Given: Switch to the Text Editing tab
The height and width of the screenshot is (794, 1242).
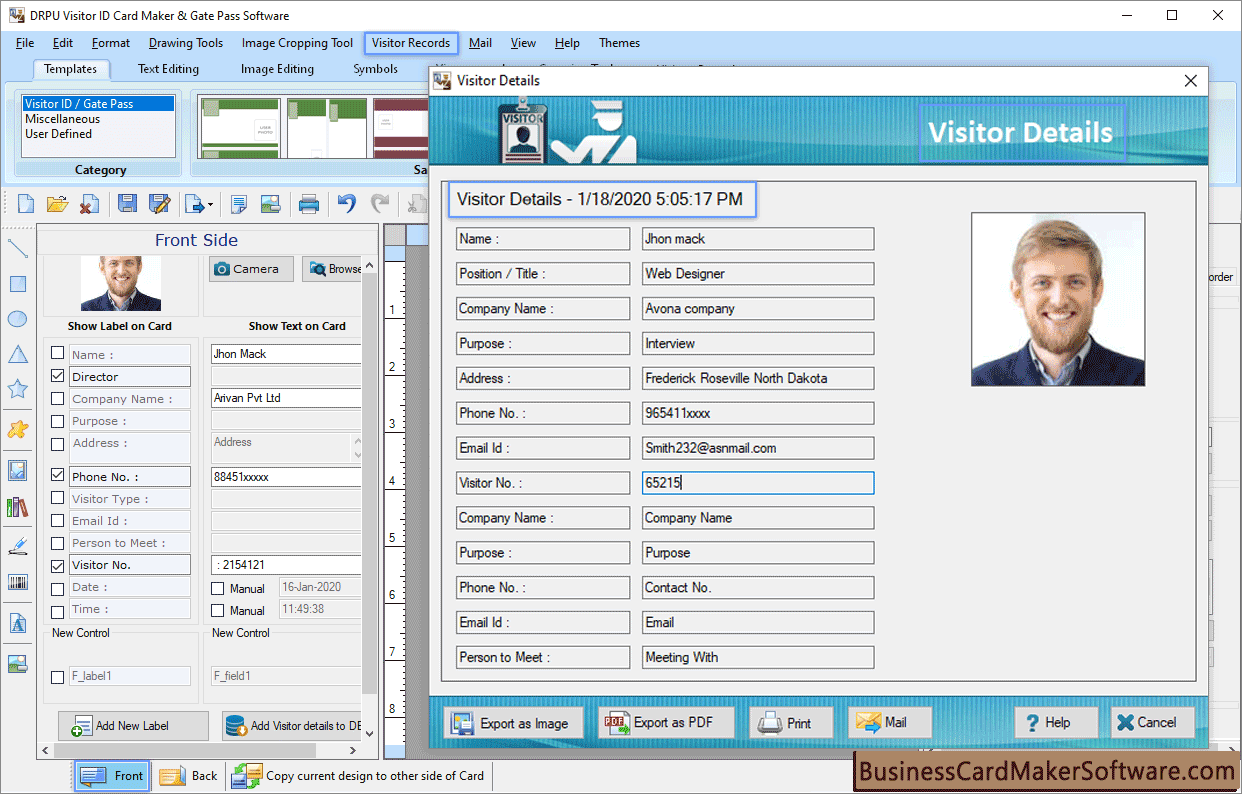Looking at the screenshot, I should (x=167, y=69).
